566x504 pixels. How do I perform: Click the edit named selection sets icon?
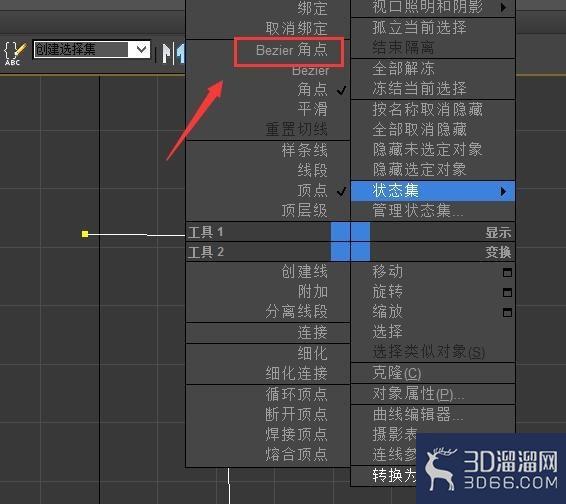(x=14, y=52)
